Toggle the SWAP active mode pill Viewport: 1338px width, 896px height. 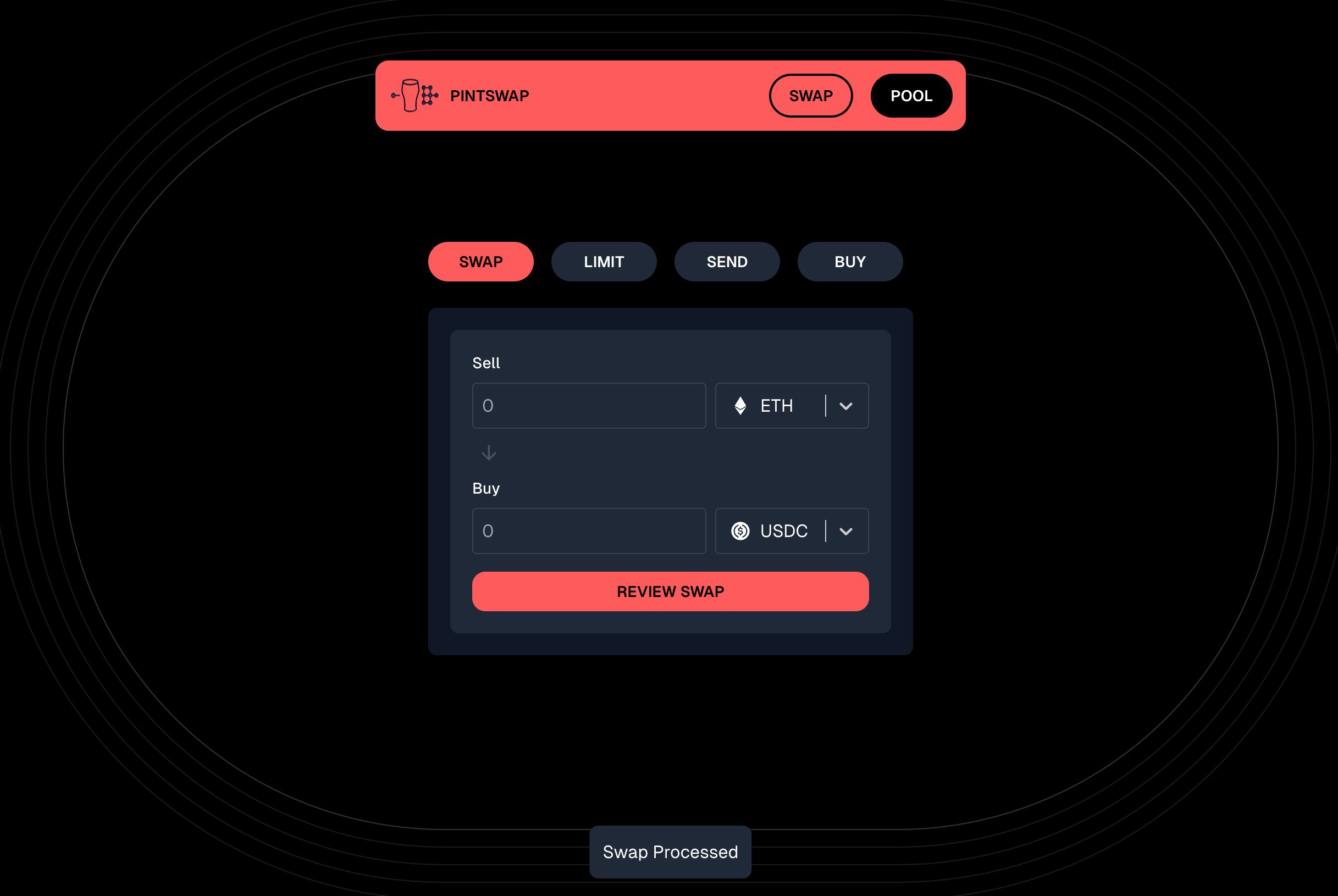click(481, 261)
